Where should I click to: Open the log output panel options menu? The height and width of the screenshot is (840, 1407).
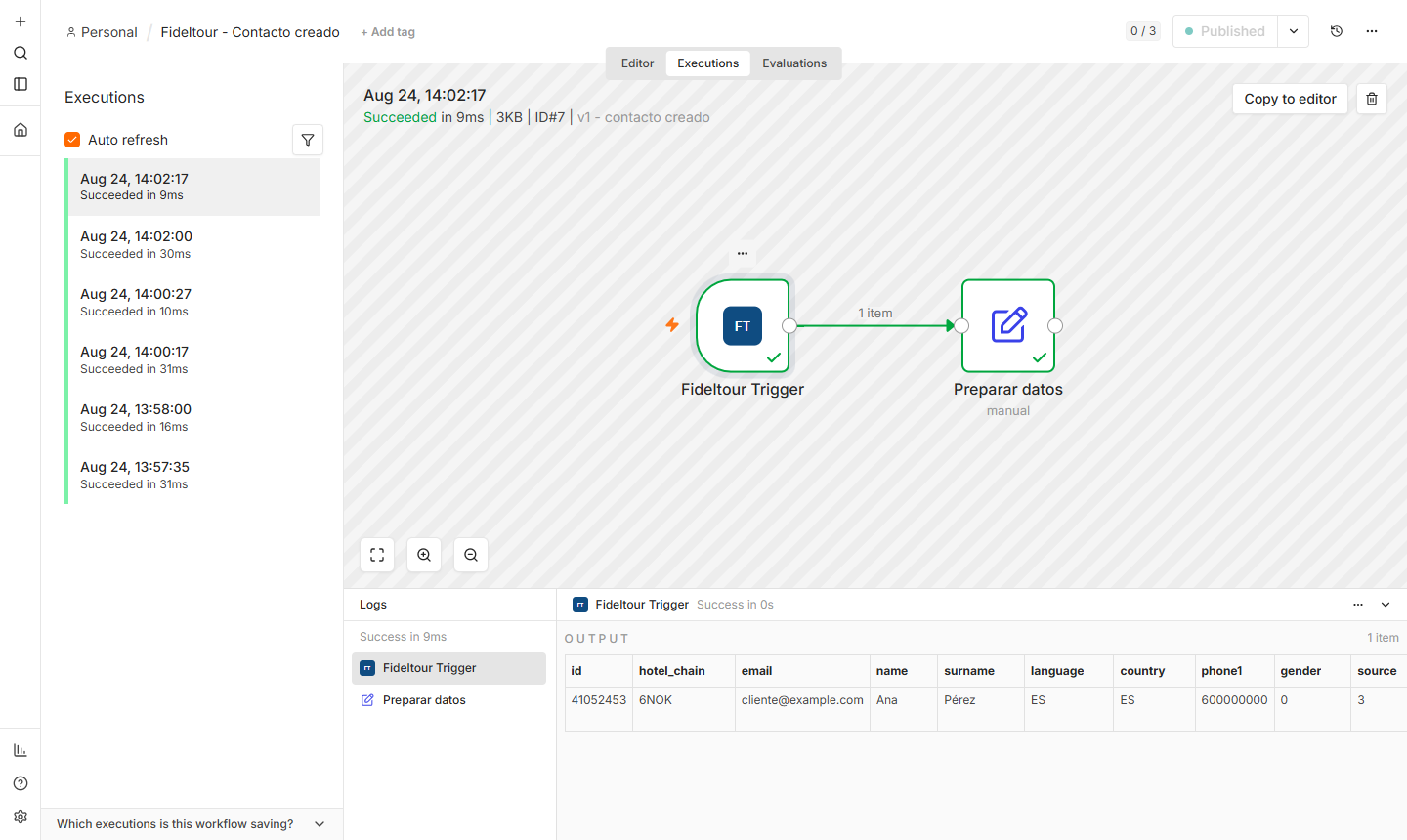[1358, 605]
